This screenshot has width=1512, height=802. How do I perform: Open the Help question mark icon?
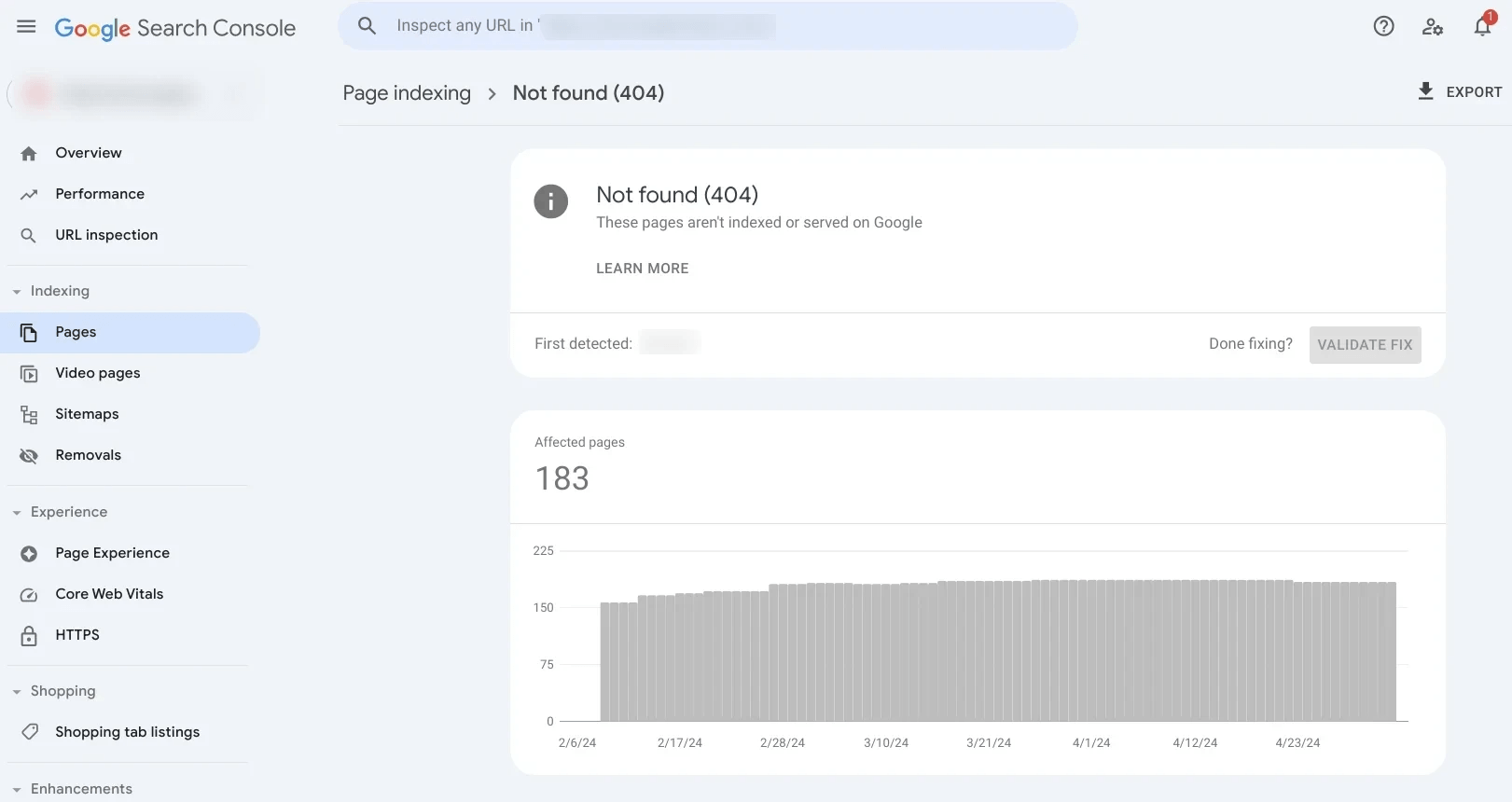pos(1384,26)
